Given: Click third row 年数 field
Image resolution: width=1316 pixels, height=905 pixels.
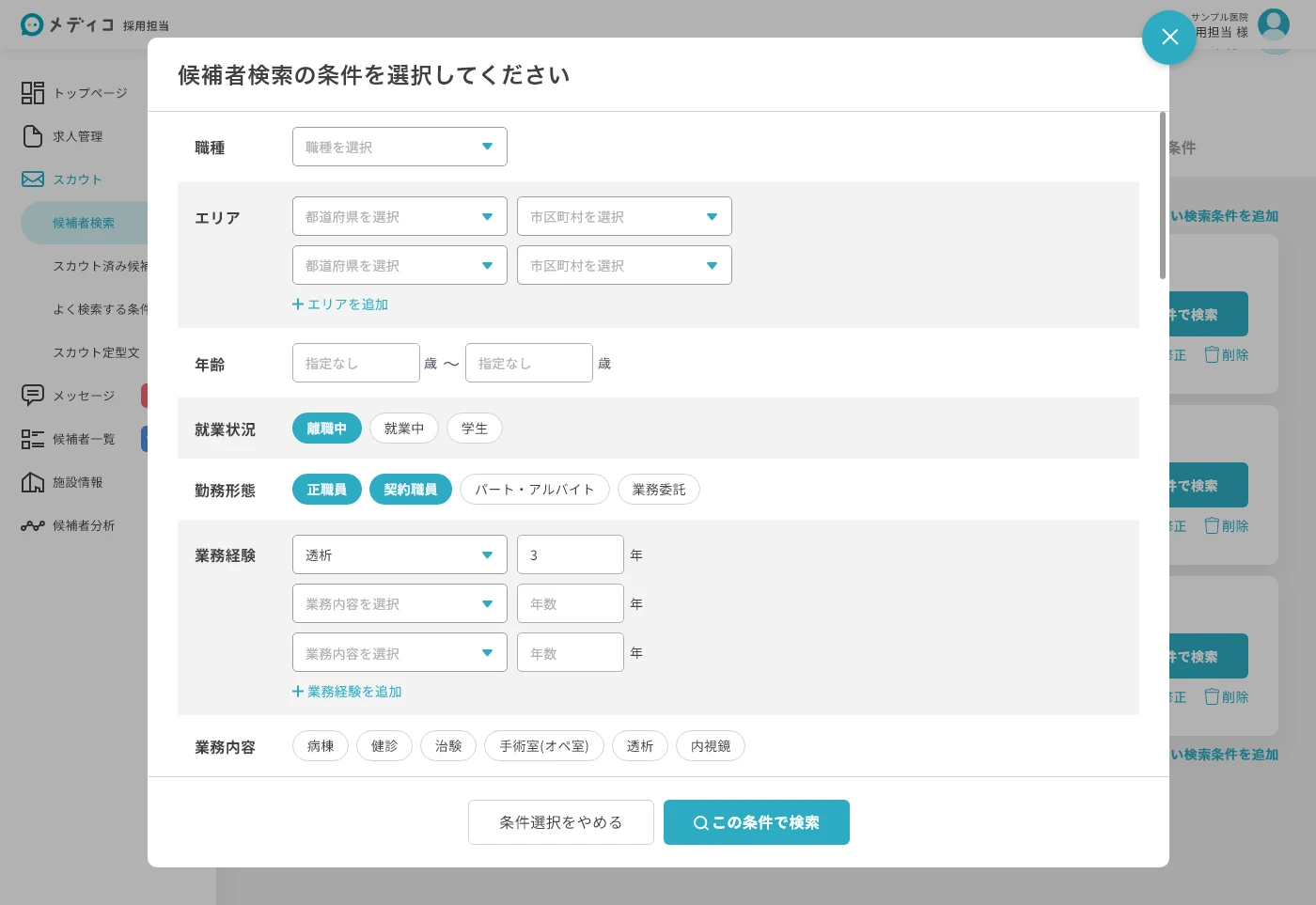Looking at the screenshot, I should click(x=571, y=652).
